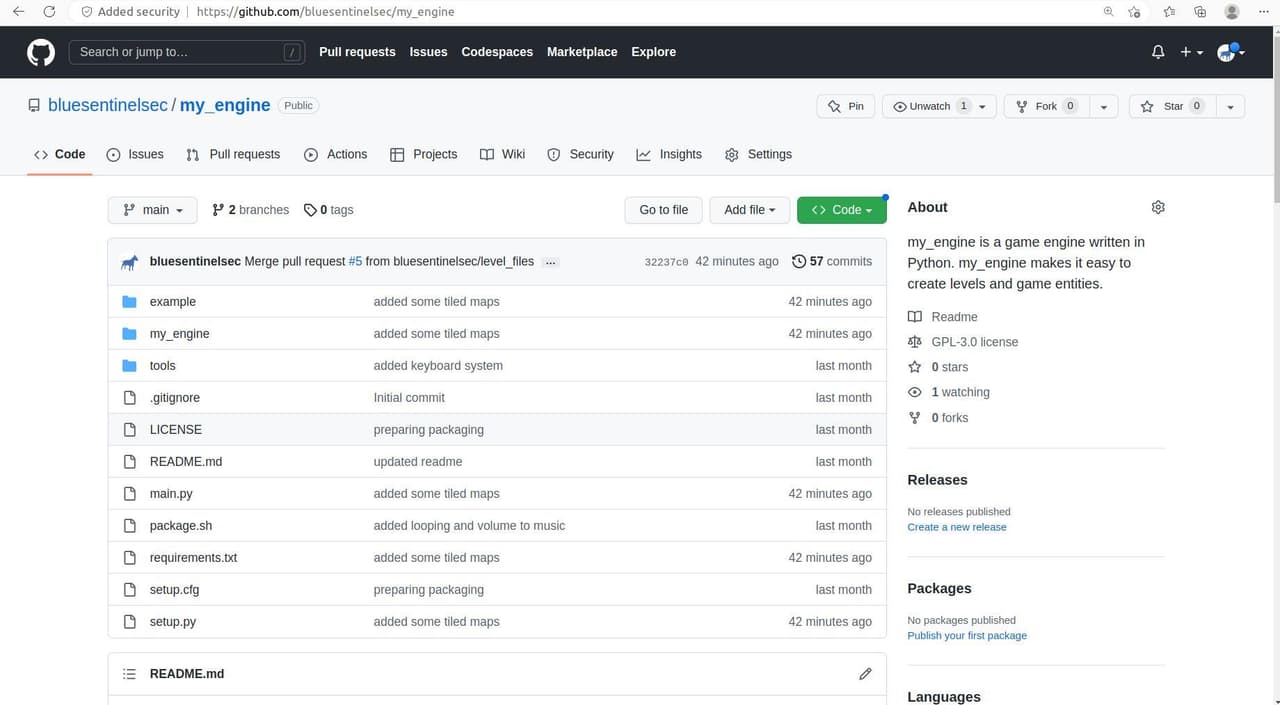The height and width of the screenshot is (705, 1280).
Task: Star the repository
Action: point(1173,106)
